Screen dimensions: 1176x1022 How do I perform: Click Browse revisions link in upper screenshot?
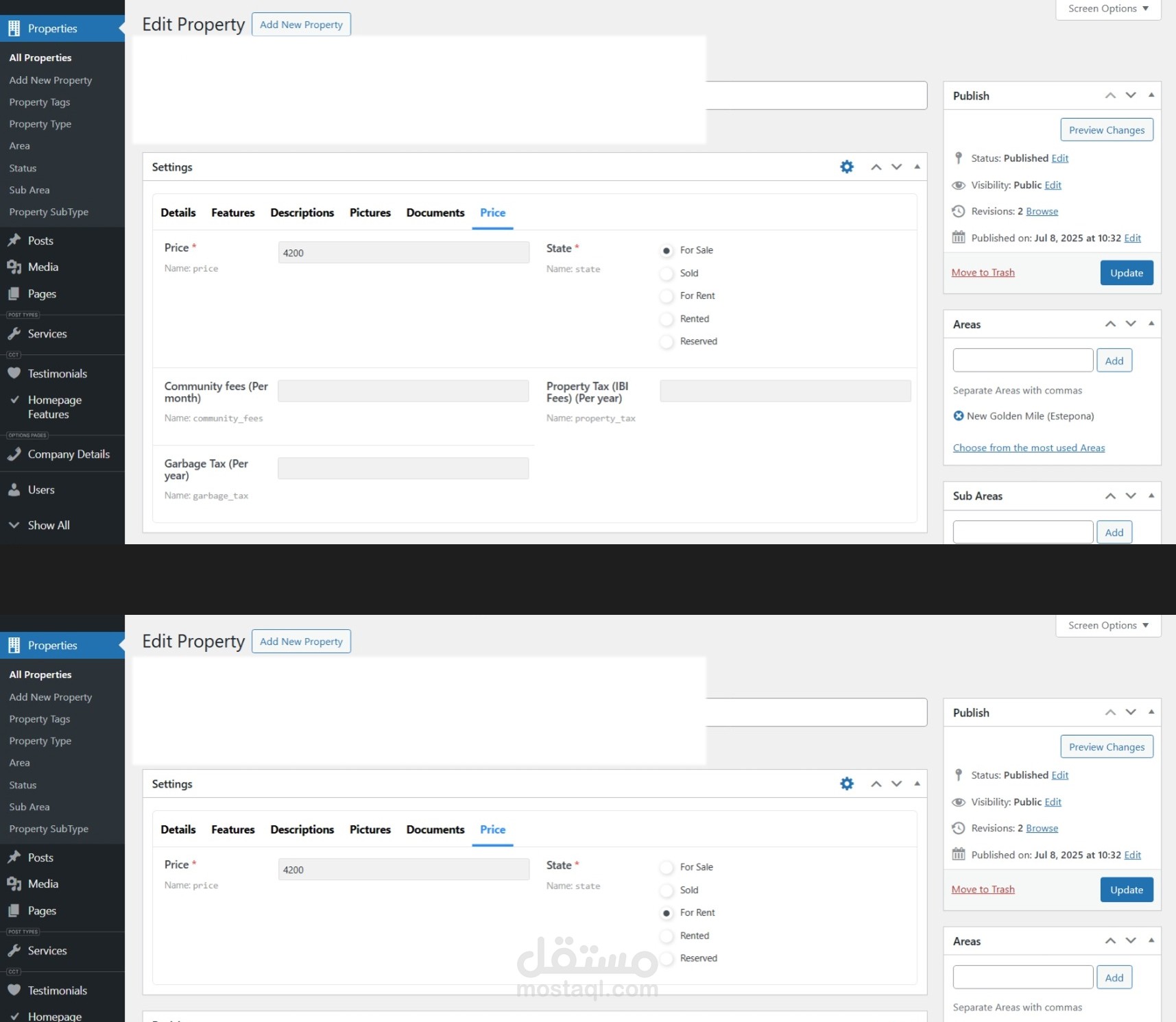point(1042,211)
